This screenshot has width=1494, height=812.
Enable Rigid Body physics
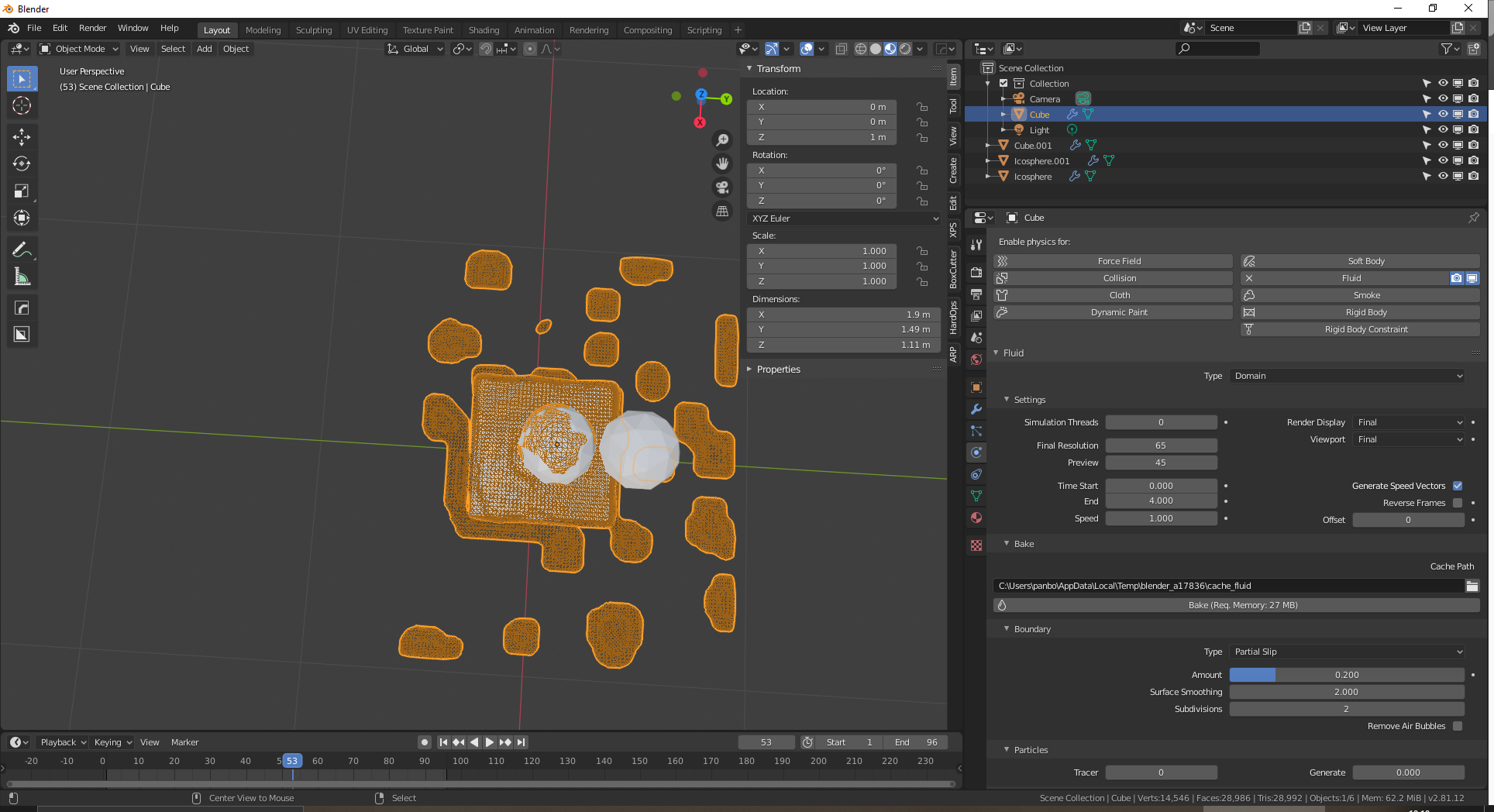tap(1365, 312)
